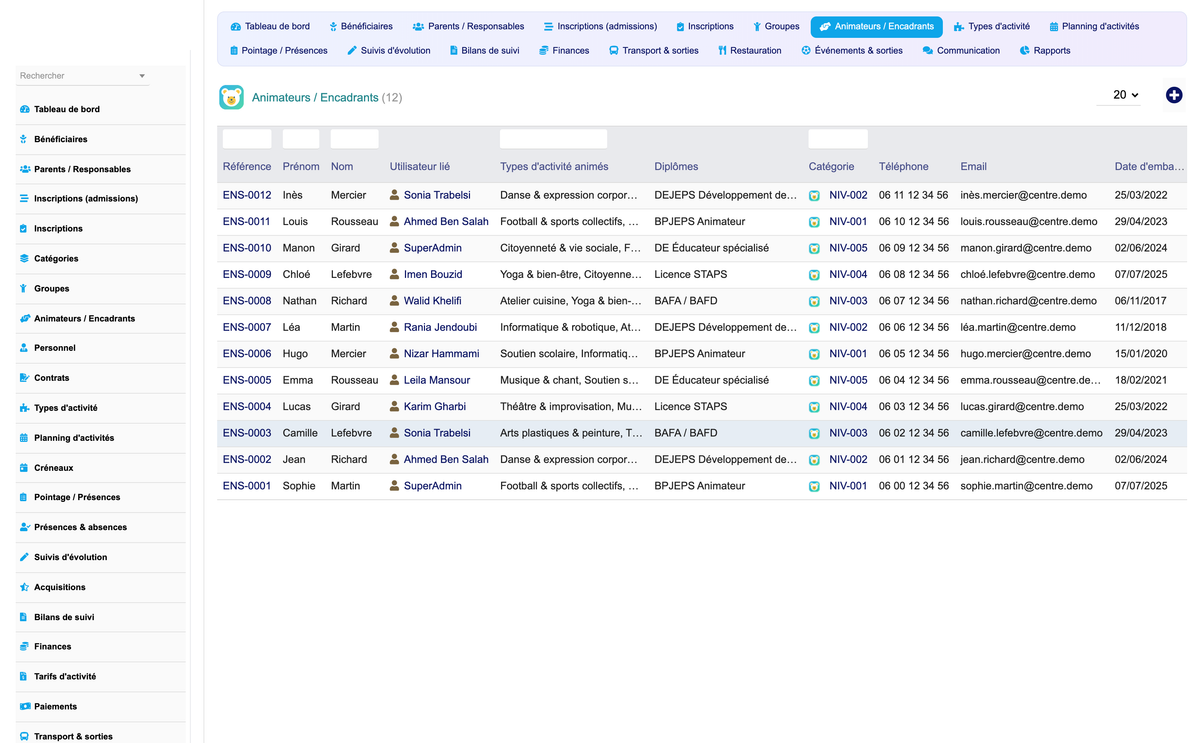The height and width of the screenshot is (743, 1200).
Task: Click the Parents / Responsables sidebar icon
Action: click(x=24, y=169)
